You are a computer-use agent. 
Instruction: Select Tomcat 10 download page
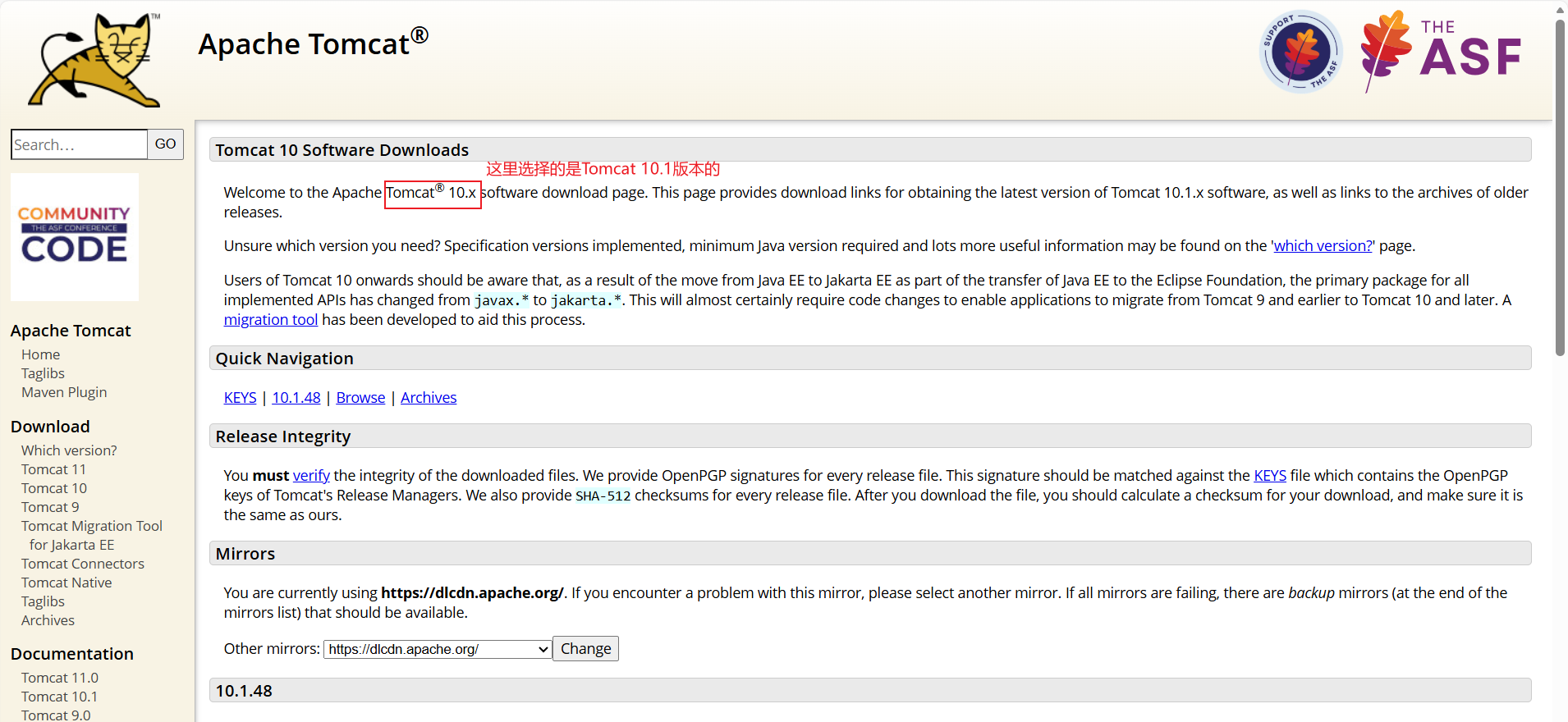point(54,488)
